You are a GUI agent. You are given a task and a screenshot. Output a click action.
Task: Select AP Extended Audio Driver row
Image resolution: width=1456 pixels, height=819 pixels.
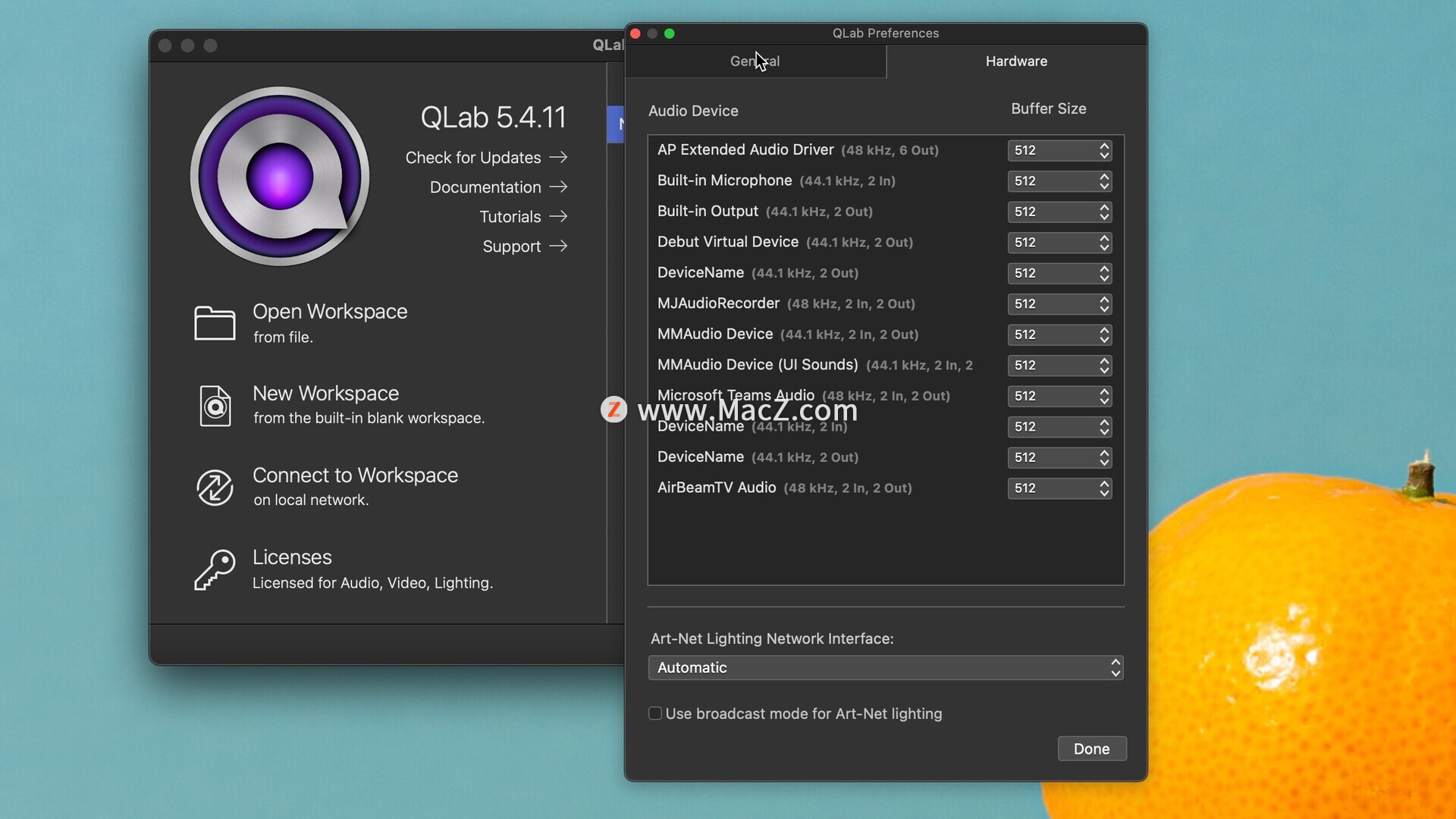(885, 150)
